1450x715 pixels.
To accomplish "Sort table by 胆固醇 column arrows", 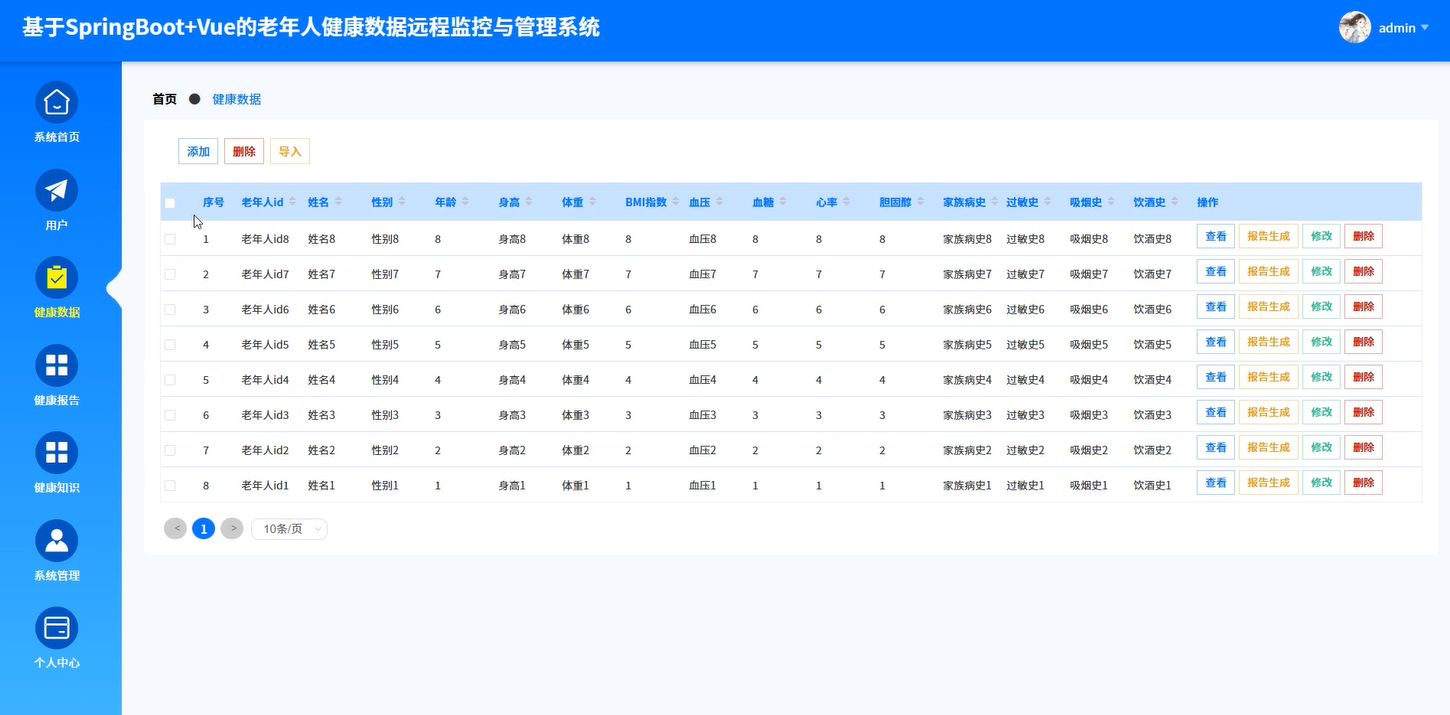I will (922, 202).
